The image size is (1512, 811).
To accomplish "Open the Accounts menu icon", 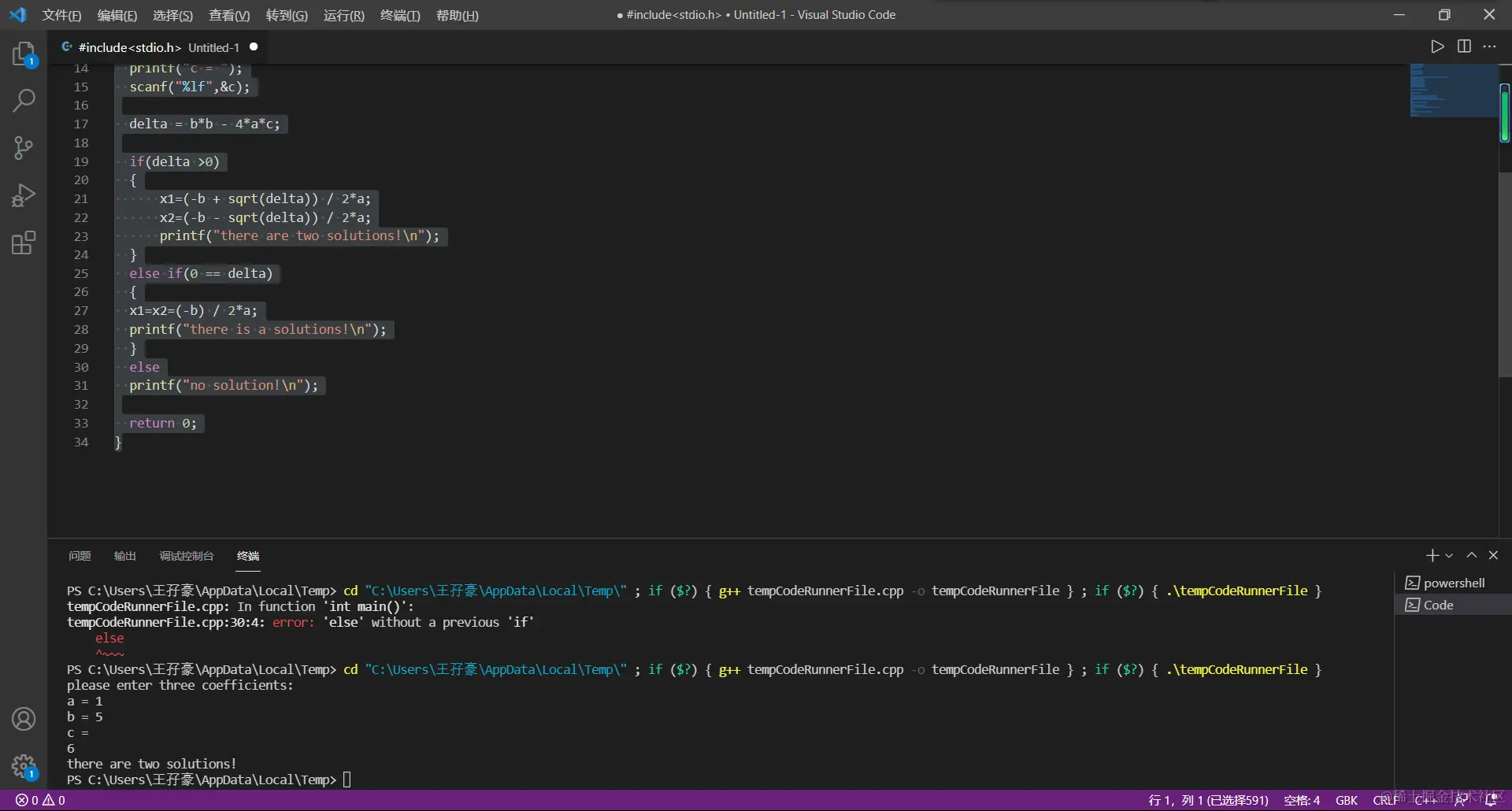I will (24, 719).
